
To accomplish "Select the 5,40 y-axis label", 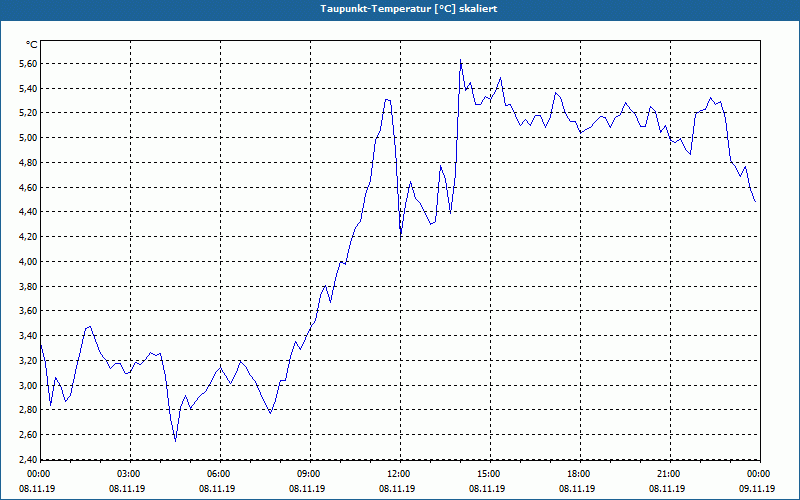I will click(29, 89).
